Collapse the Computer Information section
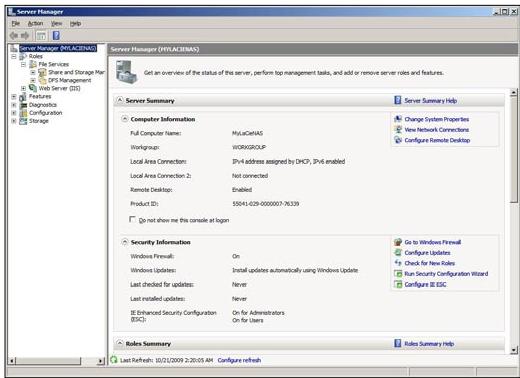 coord(124,119)
